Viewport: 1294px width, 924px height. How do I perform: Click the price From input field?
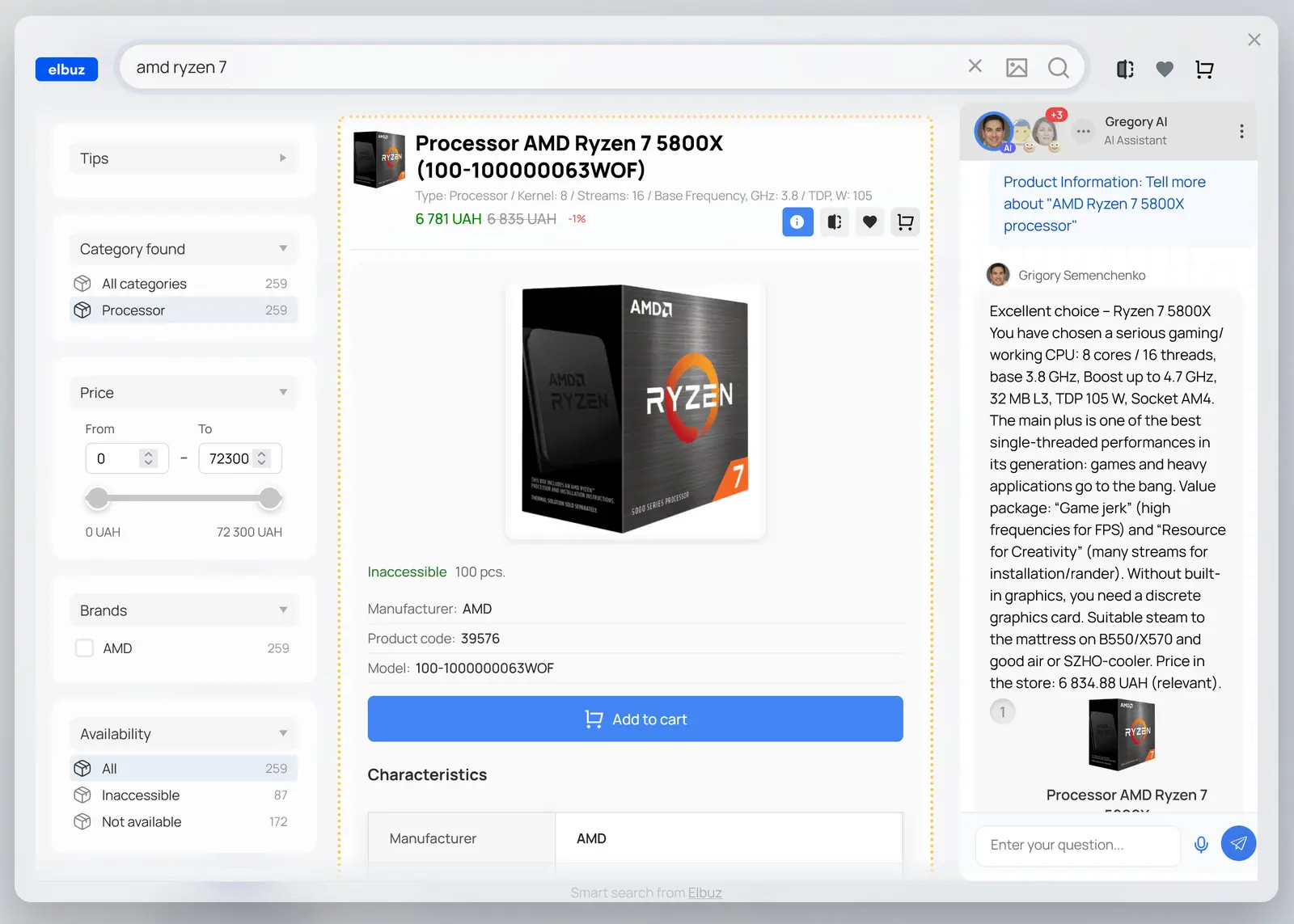point(127,458)
